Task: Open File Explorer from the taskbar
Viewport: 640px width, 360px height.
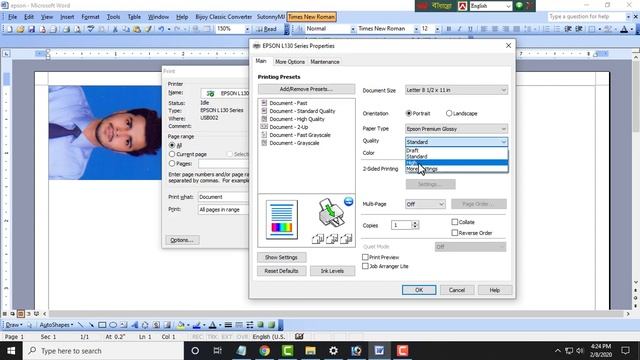Action: [x=310, y=351]
